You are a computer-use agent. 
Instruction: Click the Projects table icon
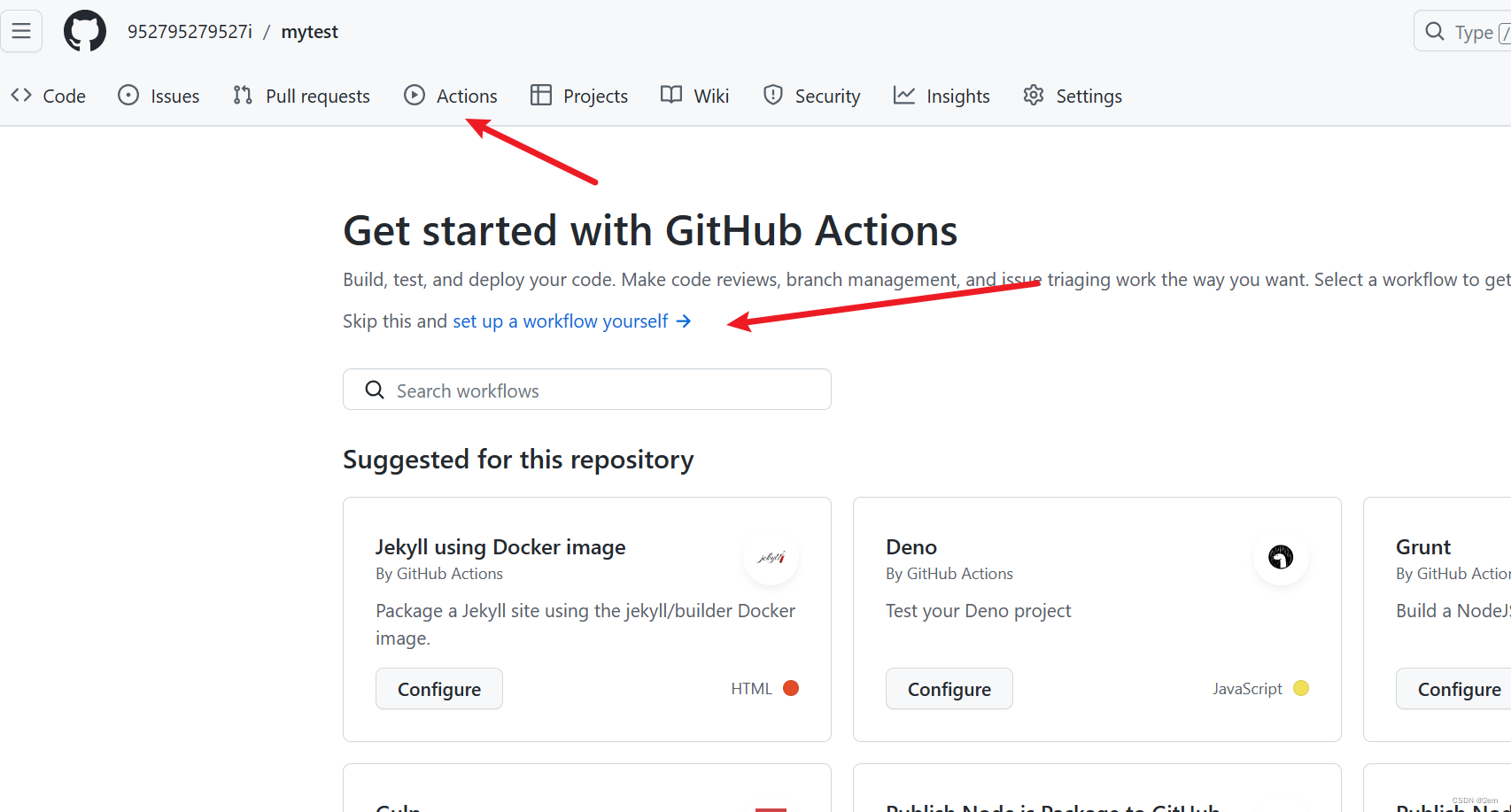pyautogui.click(x=541, y=96)
